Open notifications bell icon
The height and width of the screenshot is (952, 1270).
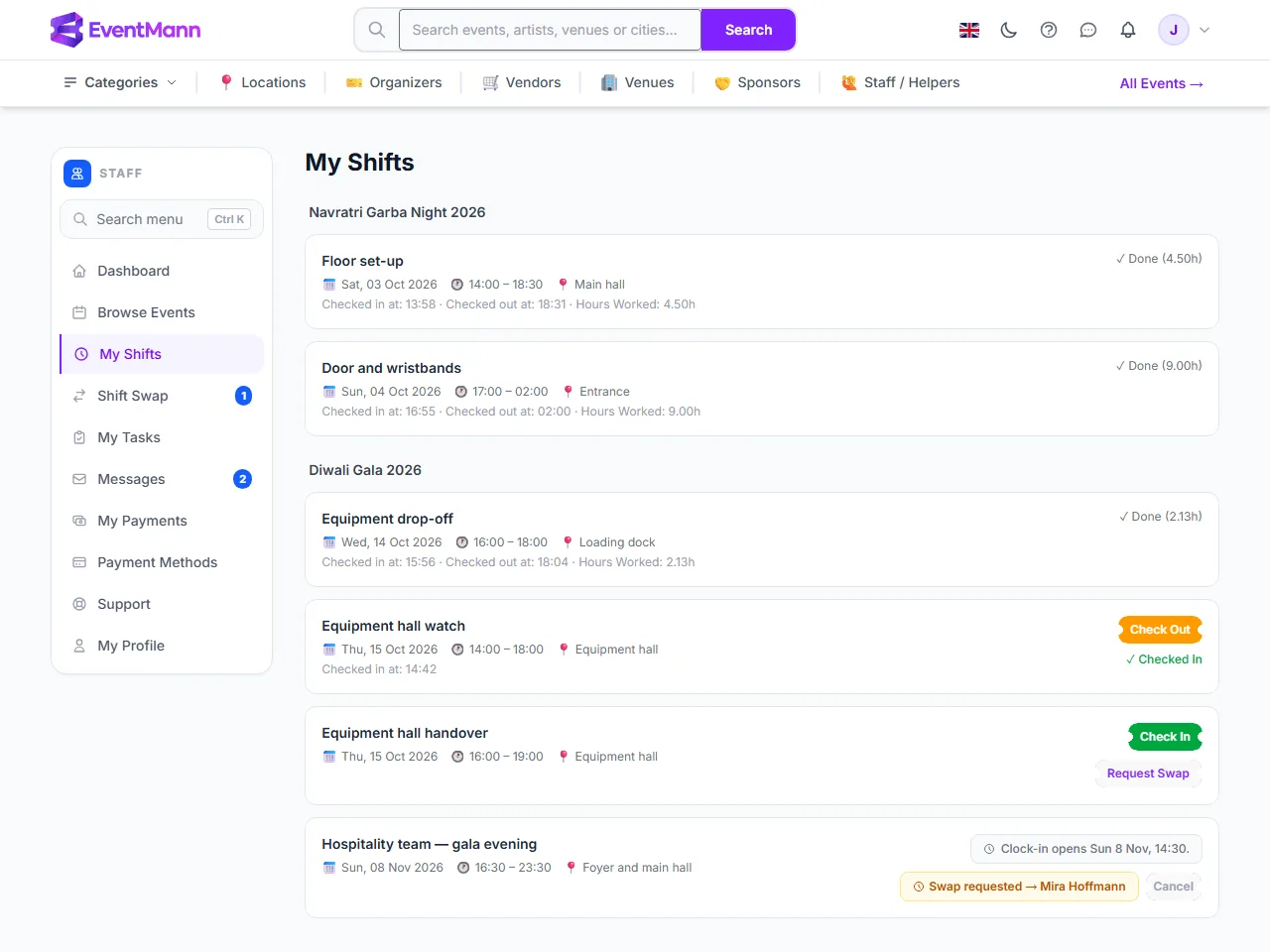point(1128,30)
